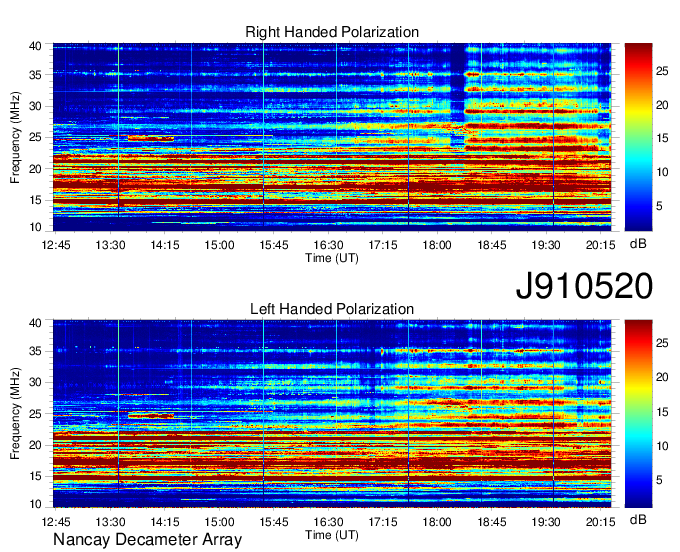The width and height of the screenshot is (680, 552).
Task: Click 10 MHz frequency tick on Left Handed plot
Action: [x=35, y=504]
